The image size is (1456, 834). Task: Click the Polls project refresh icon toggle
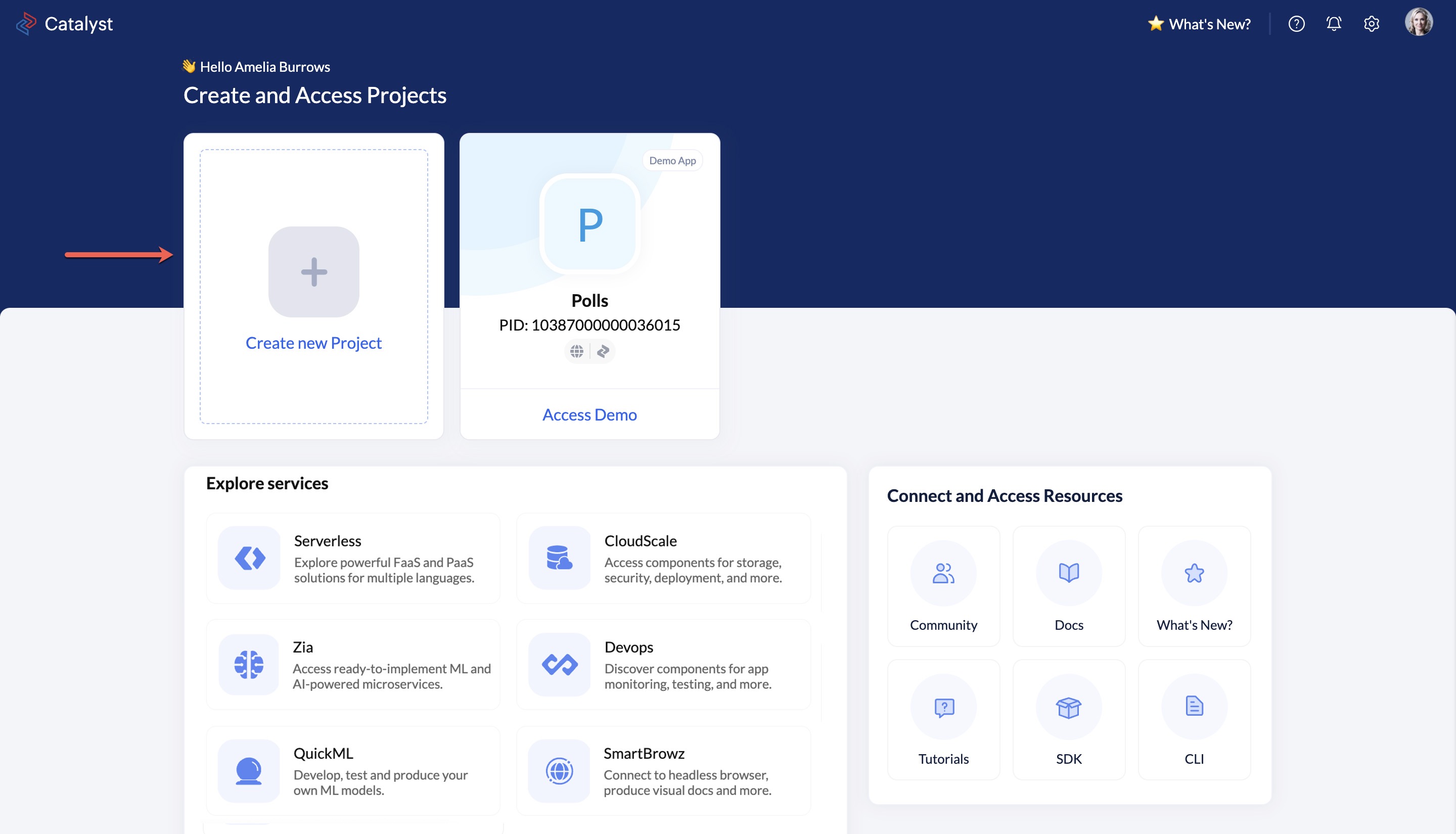pyautogui.click(x=602, y=350)
